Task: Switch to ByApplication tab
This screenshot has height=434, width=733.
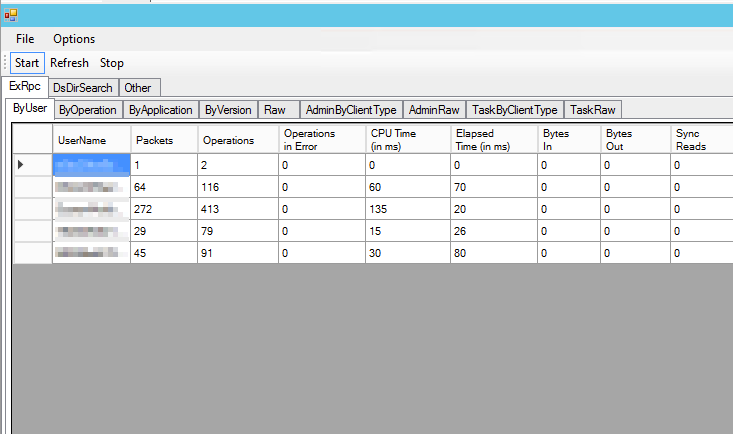Action: [x=160, y=110]
